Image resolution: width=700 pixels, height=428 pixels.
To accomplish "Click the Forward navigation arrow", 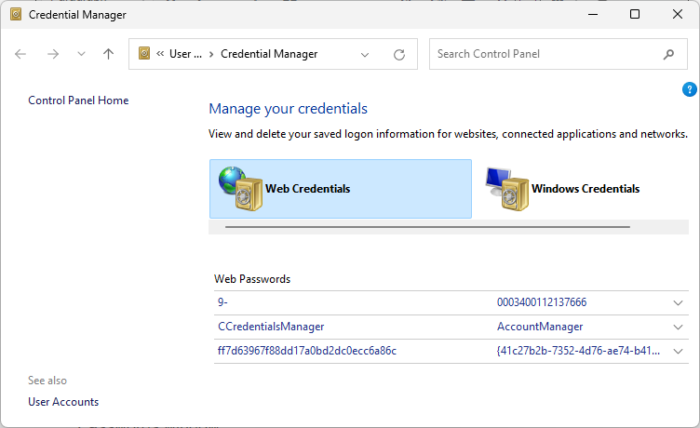I will click(x=53, y=54).
